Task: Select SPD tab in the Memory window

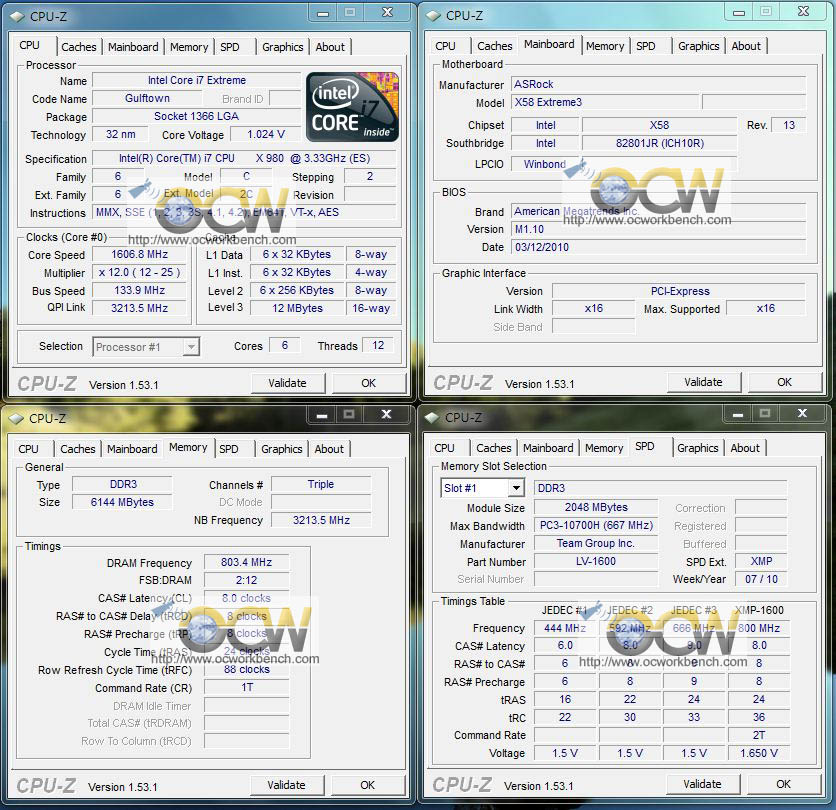Action: 229,449
